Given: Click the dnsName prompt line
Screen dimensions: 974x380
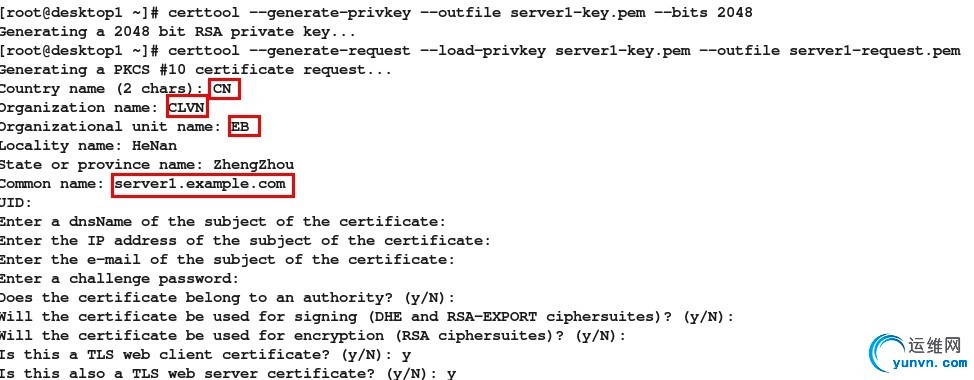Looking at the screenshot, I should (x=223, y=222).
